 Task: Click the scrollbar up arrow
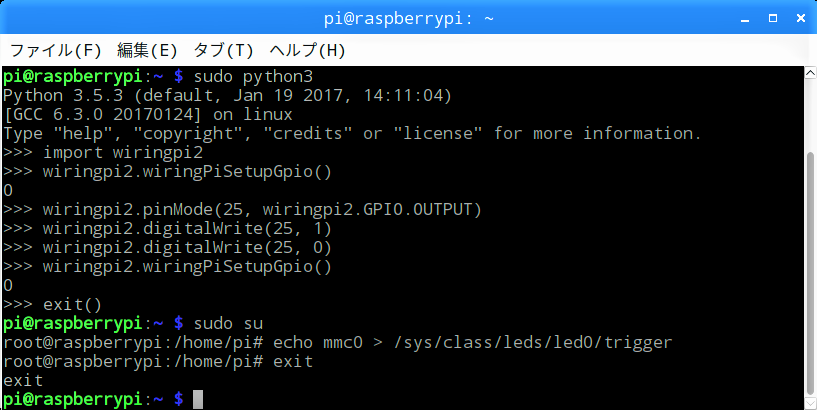[x=811, y=73]
